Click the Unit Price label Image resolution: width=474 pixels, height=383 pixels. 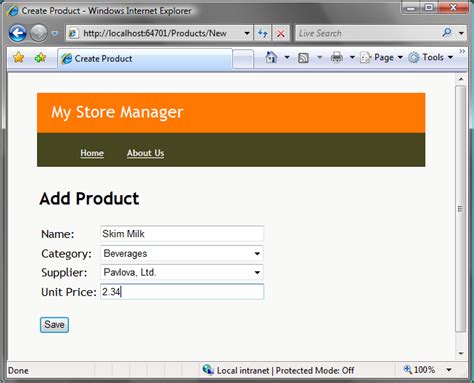[x=69, y=292]
